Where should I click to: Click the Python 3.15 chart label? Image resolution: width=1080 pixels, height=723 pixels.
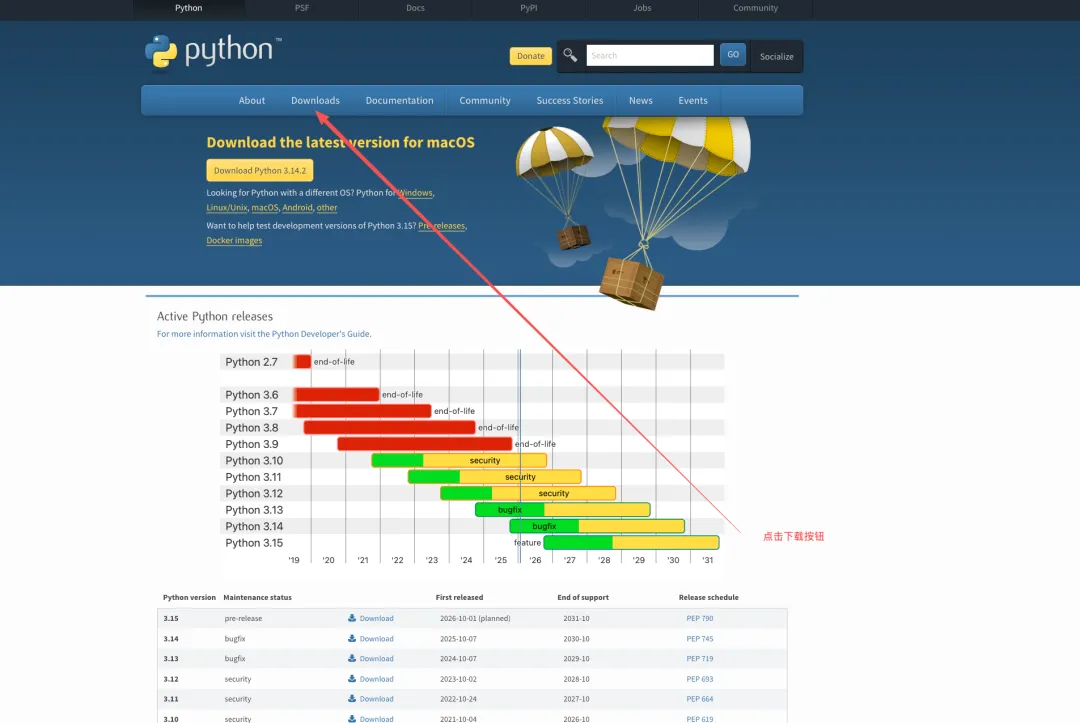254,543
